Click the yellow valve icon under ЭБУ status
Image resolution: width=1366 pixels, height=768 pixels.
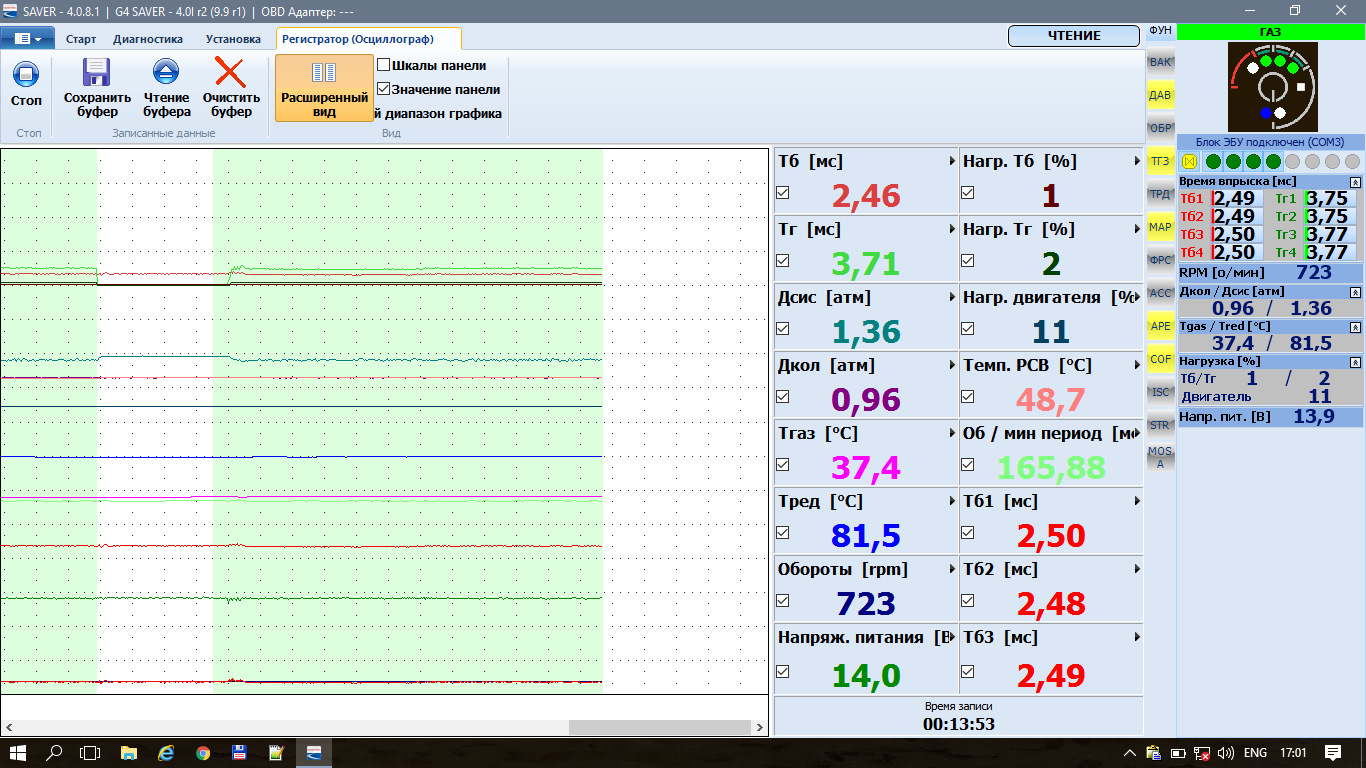[1190, 161]
